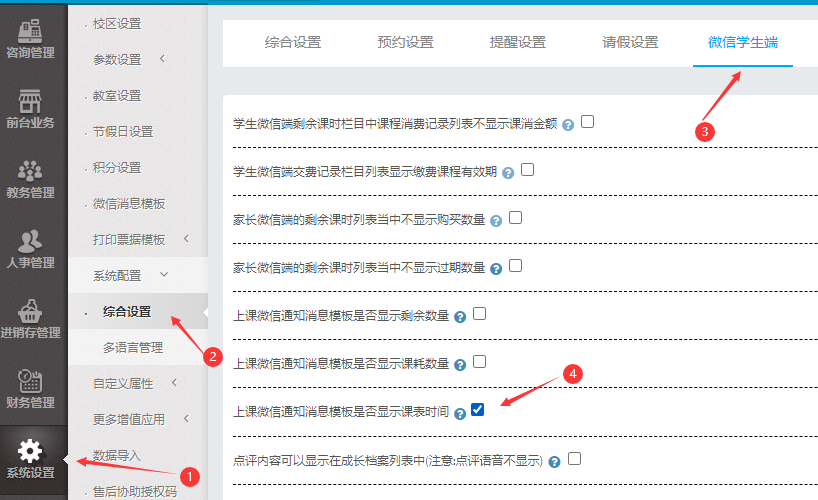818x500 pixels.
Task: Click help icon for 显示课耗数量 setting
Action: [x=460, y=365]
